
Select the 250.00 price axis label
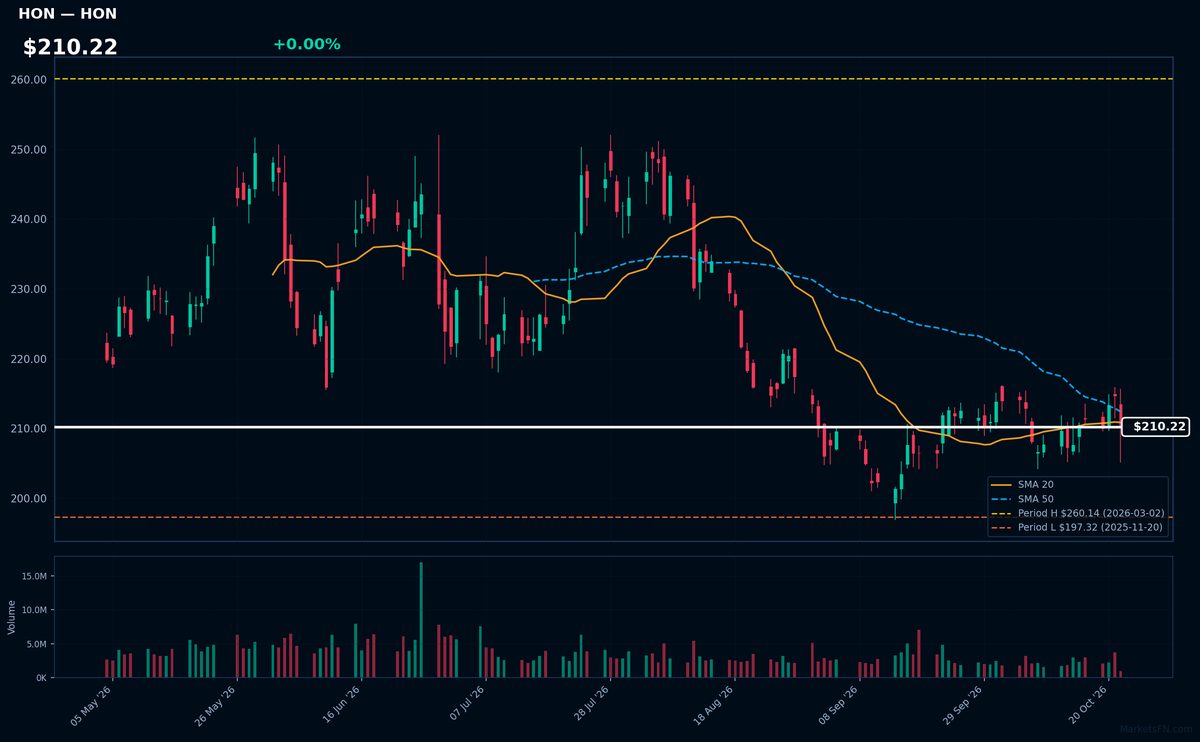point(29,149)
